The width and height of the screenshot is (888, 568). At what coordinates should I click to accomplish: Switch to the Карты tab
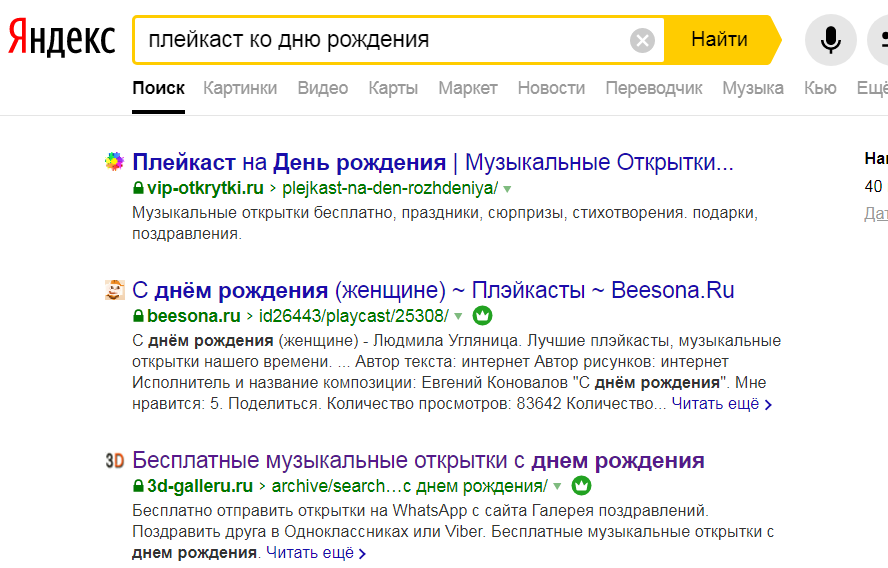pos(393,88)
